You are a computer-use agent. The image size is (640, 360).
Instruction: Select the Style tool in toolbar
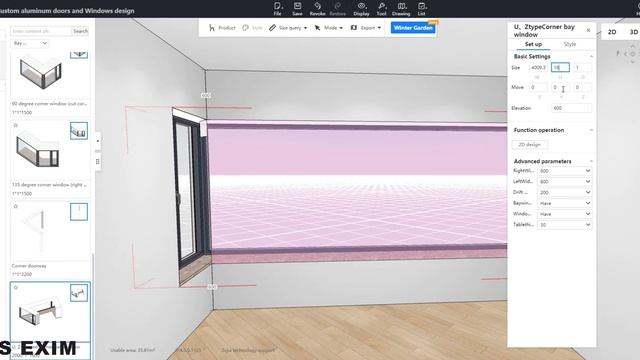click(252, 28)
